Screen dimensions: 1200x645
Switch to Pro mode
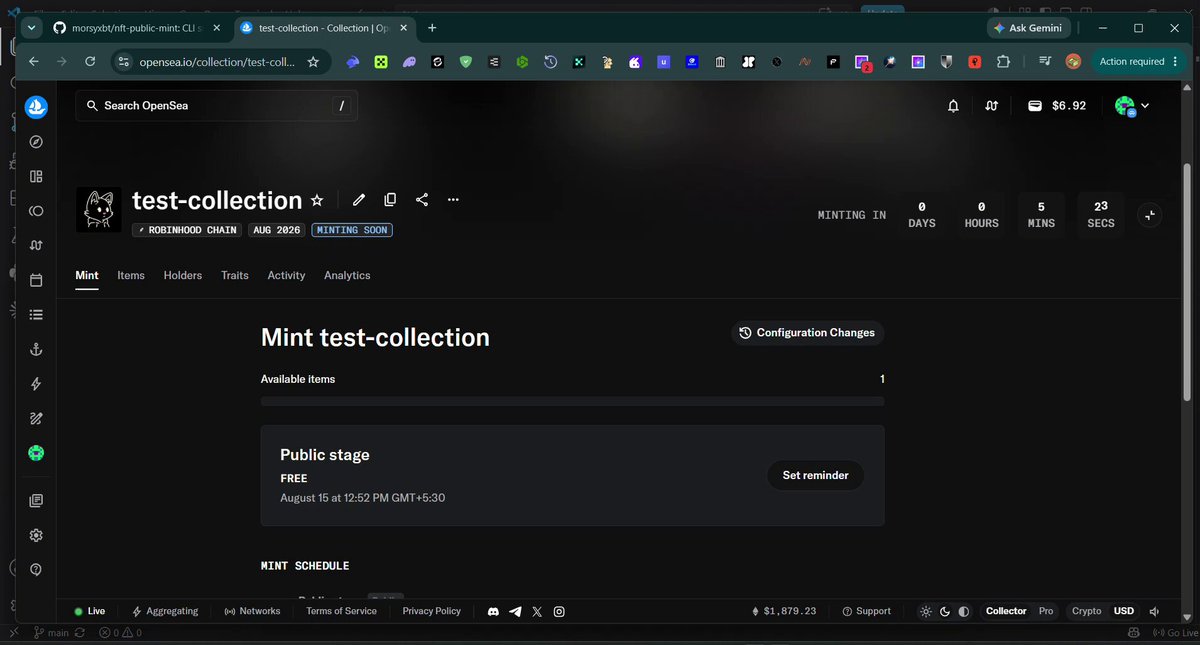pos(1045,611)
